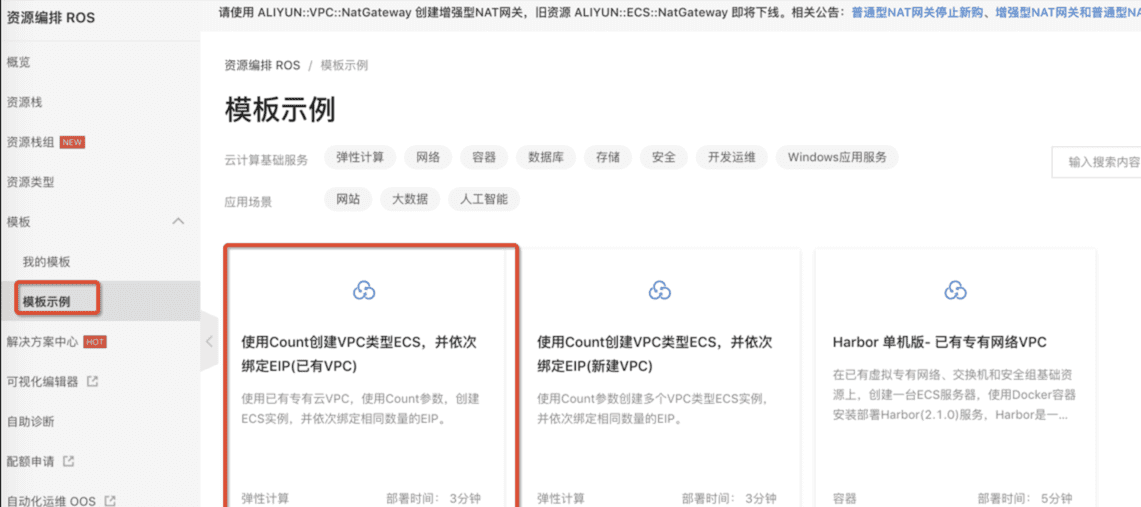Click the icon on the 已有VPC template card
The width and height of the screenshot is (1141, 507).
click(363, 290)
